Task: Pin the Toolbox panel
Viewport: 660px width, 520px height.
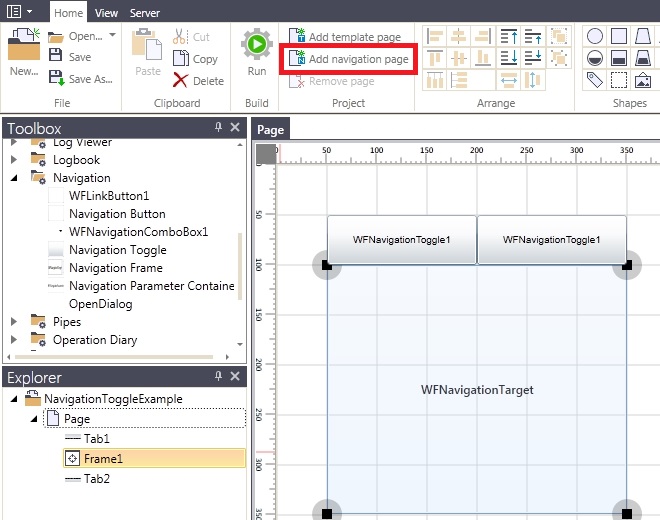Action: coord(218,127)
